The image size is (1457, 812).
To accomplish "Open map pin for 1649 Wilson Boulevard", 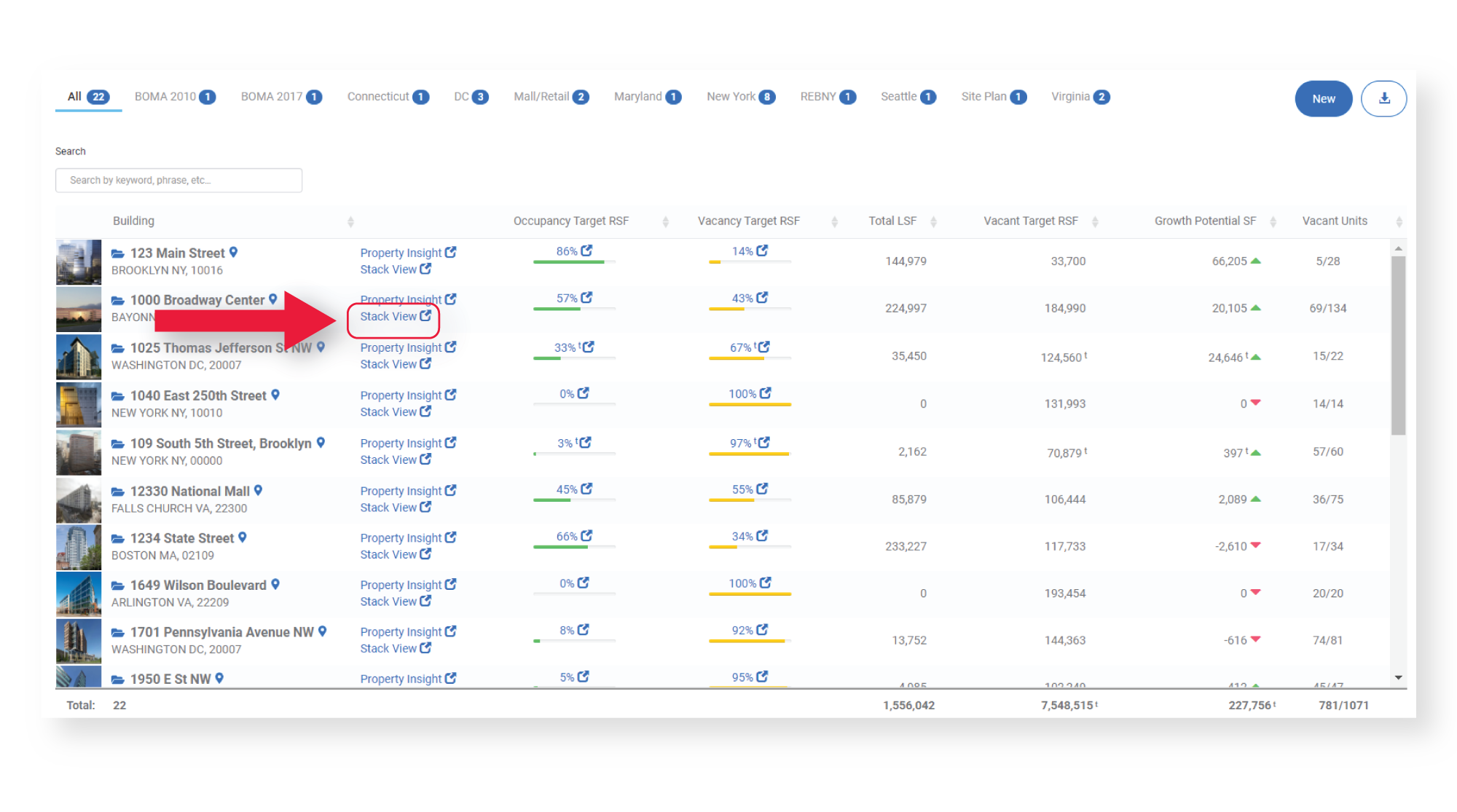I will pos(275,584).
